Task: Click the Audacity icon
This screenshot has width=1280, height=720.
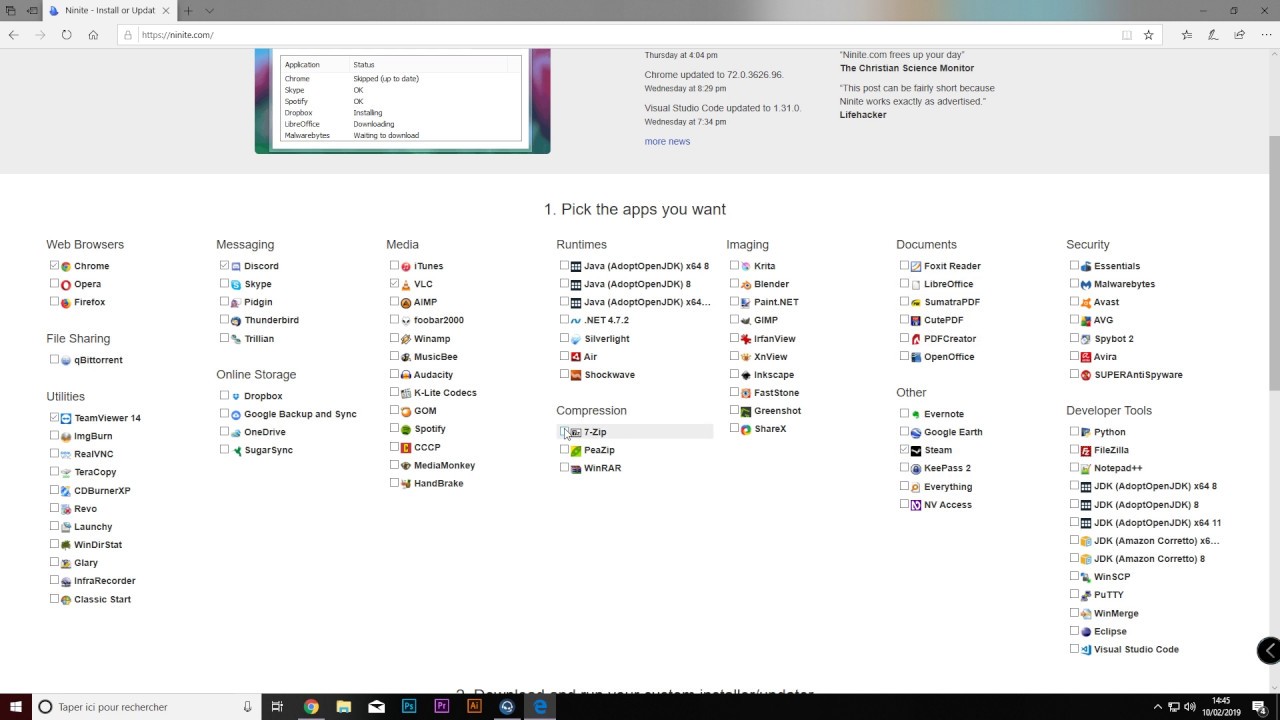Action: click(x=406, y=375)
